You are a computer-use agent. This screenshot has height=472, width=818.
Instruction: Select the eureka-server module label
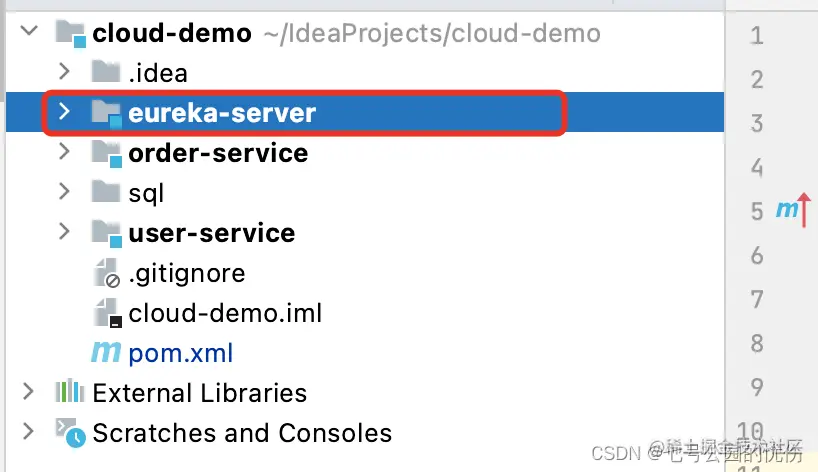point(222,113)
